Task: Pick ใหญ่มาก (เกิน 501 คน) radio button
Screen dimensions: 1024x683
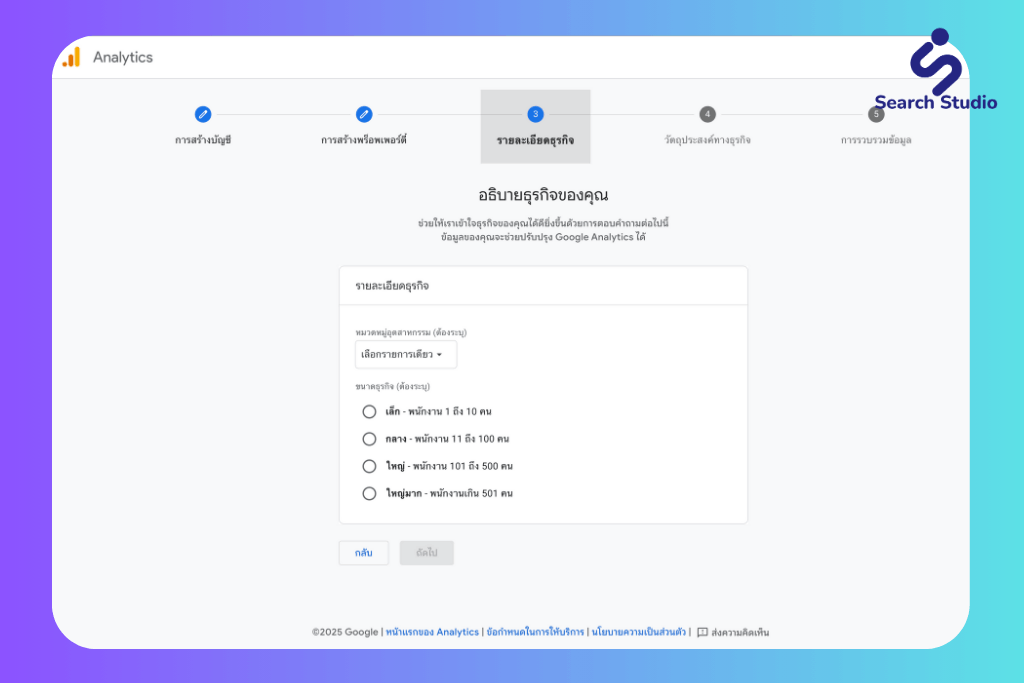Action: pos(370,493)
